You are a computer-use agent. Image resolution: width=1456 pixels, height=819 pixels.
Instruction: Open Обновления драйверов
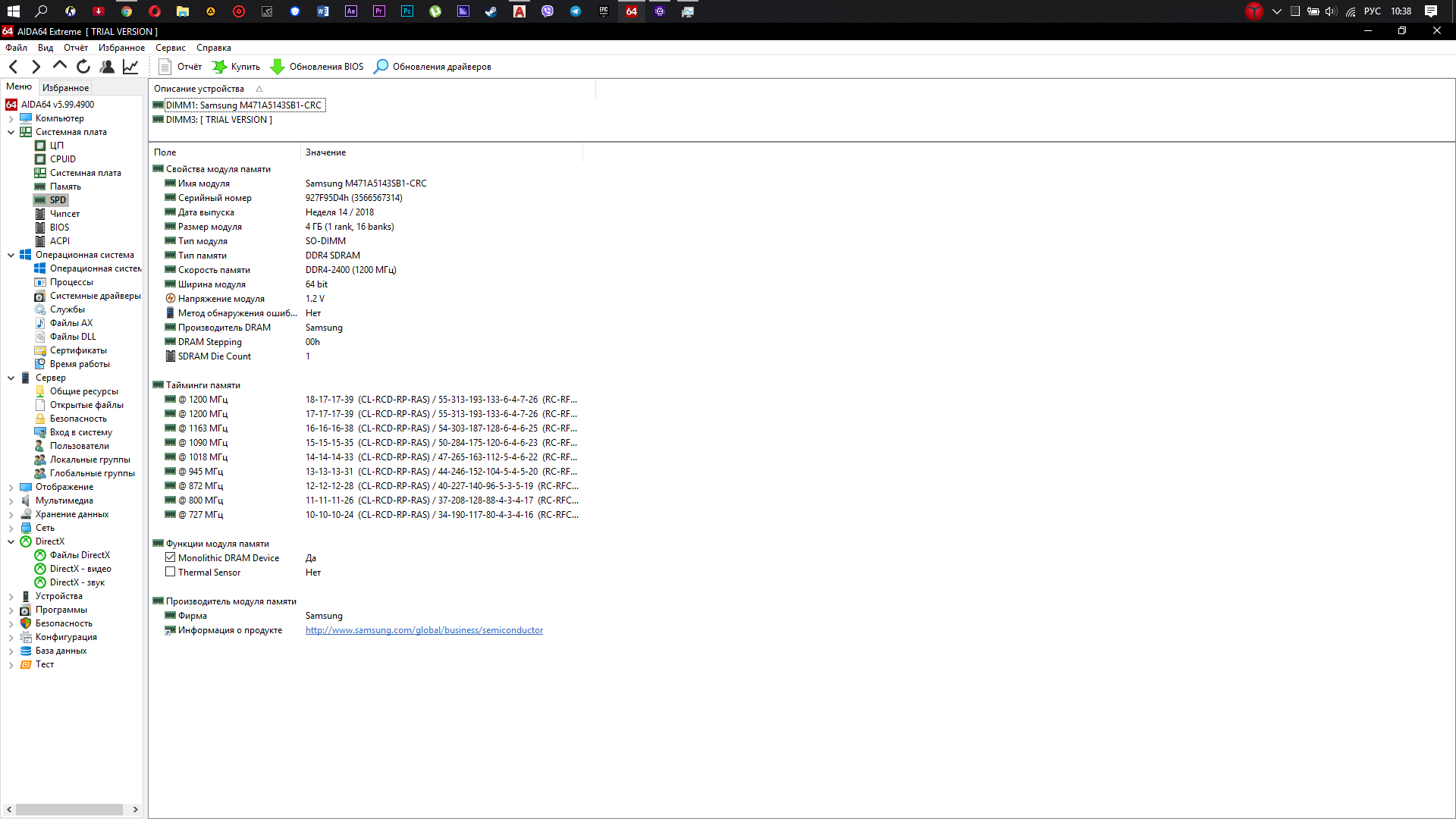(x=432, y=67)
